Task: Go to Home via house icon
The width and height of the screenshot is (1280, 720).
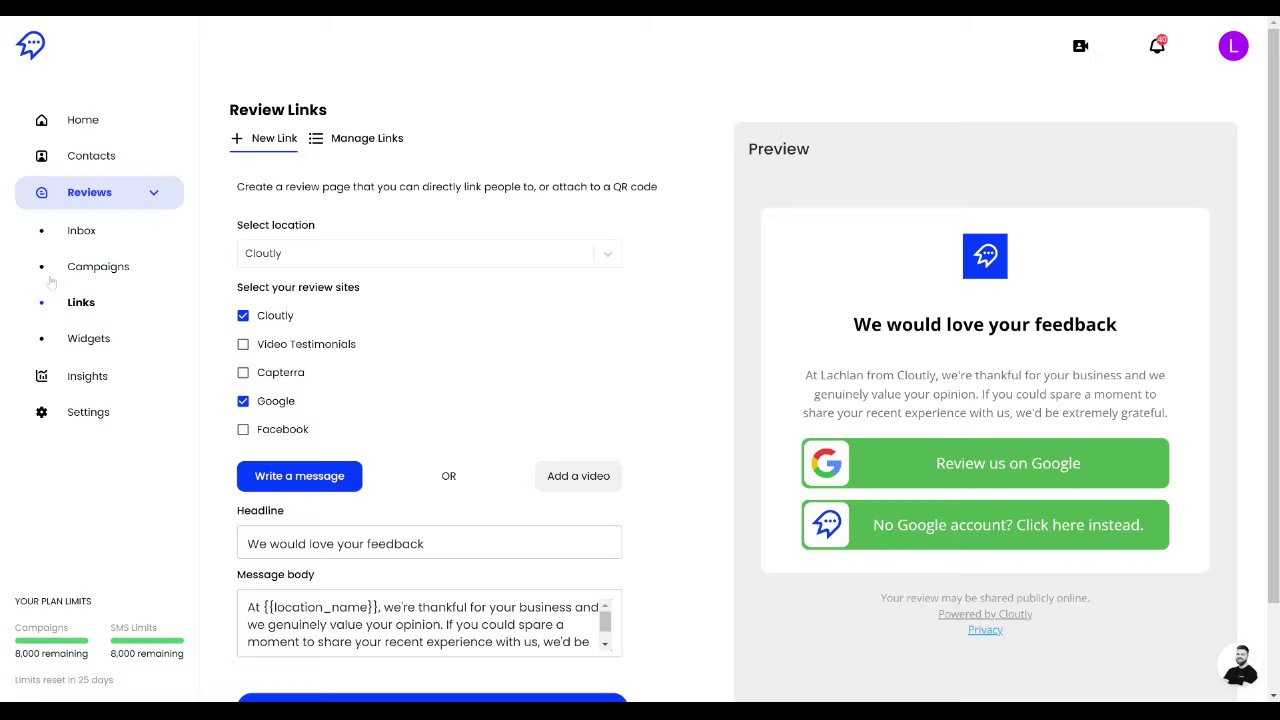Action: [x=42, y=120]
